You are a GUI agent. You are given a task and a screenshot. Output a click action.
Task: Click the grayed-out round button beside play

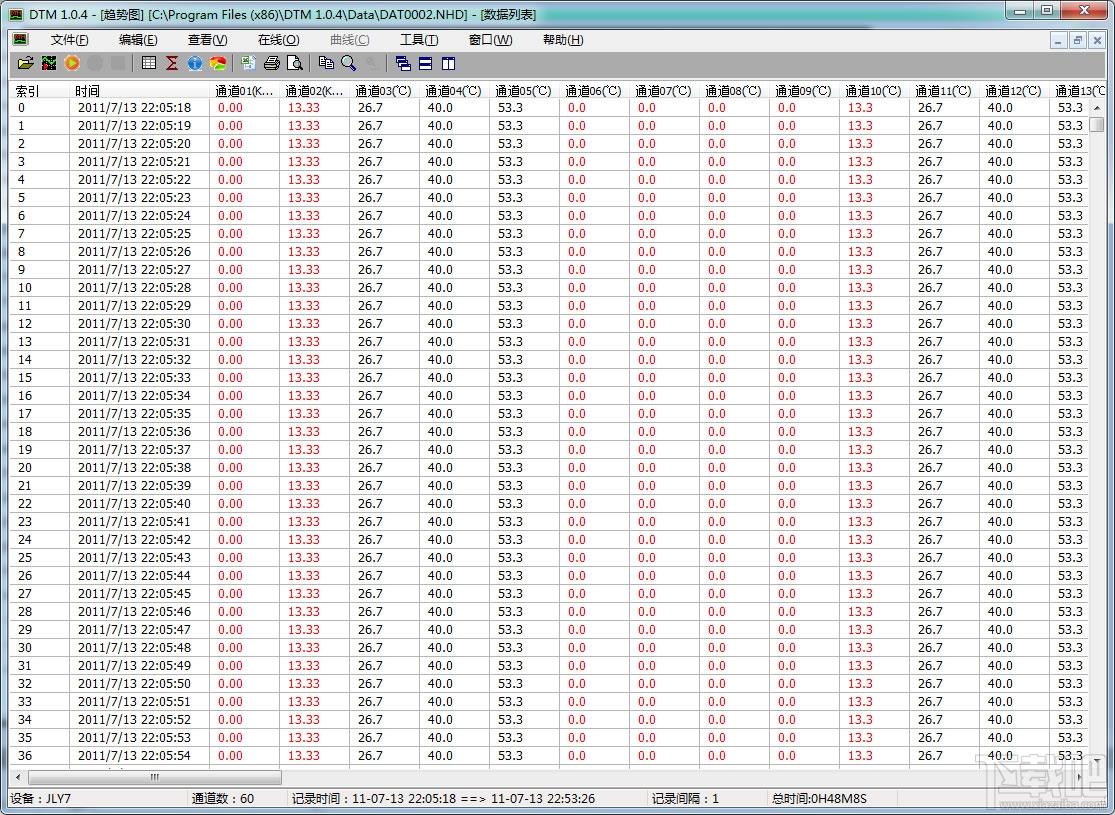(x=95, y=63)
